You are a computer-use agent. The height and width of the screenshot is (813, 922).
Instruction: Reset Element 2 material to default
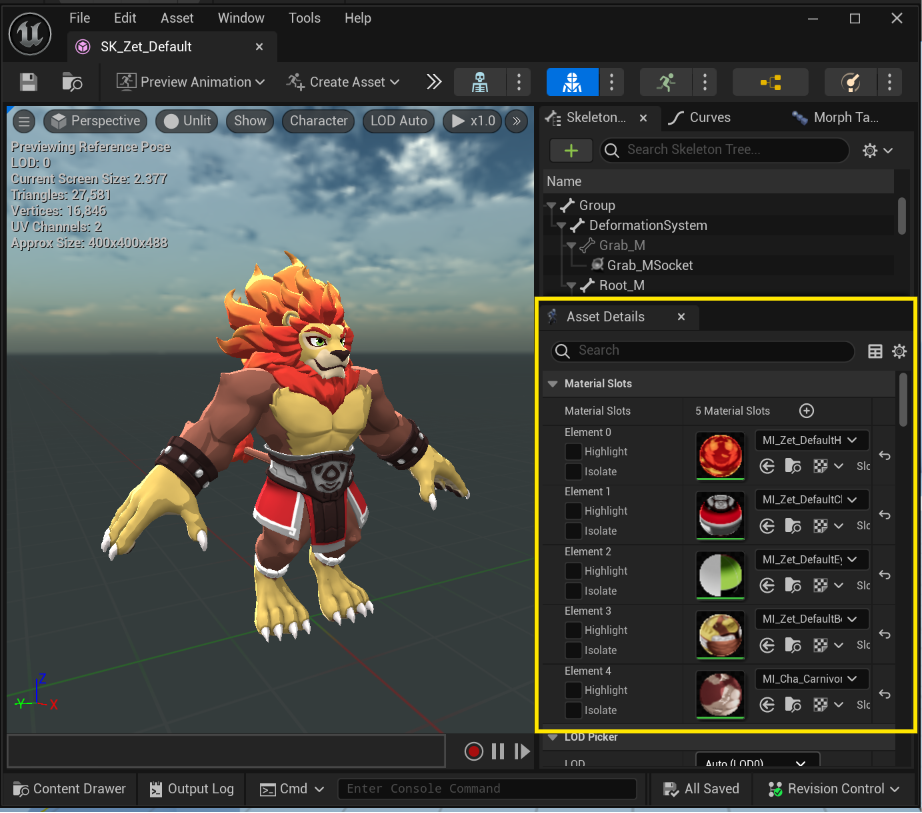click(x=884, y=574)
